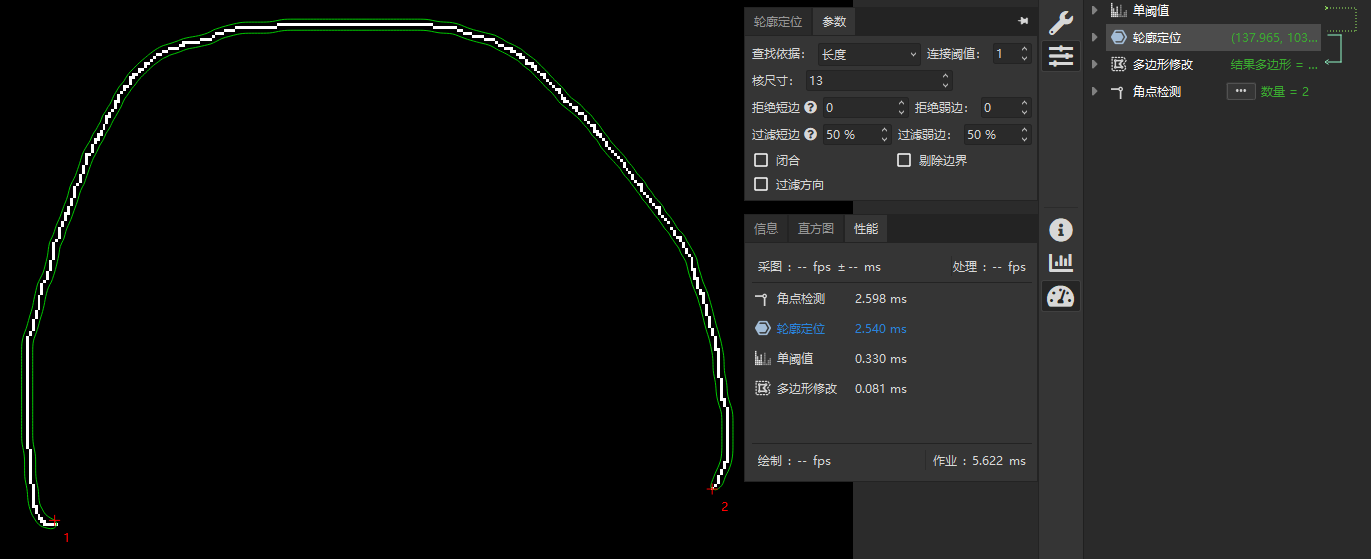Select 多边形修改 in the tool list
1371x559 pixels.
coord(1162,64)
